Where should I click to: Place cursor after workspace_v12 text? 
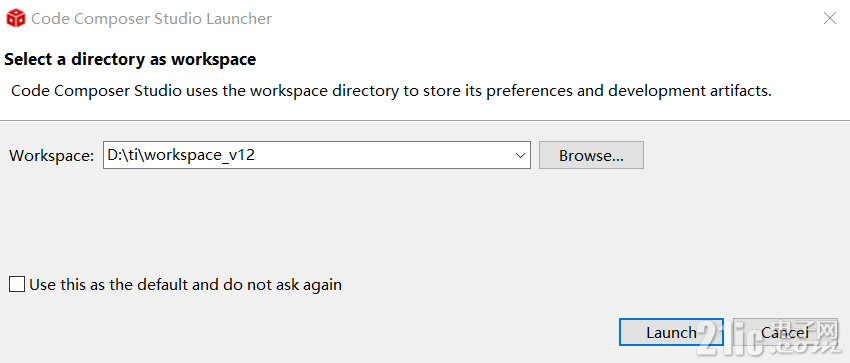(x=257, y=155)
